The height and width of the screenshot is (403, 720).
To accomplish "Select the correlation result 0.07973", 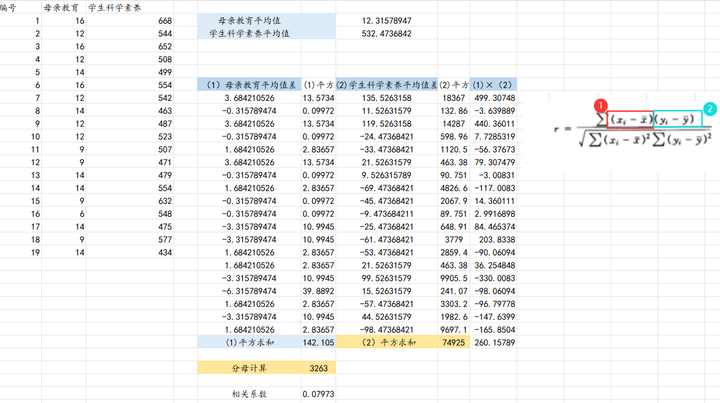I will click(x=318, y=393).
